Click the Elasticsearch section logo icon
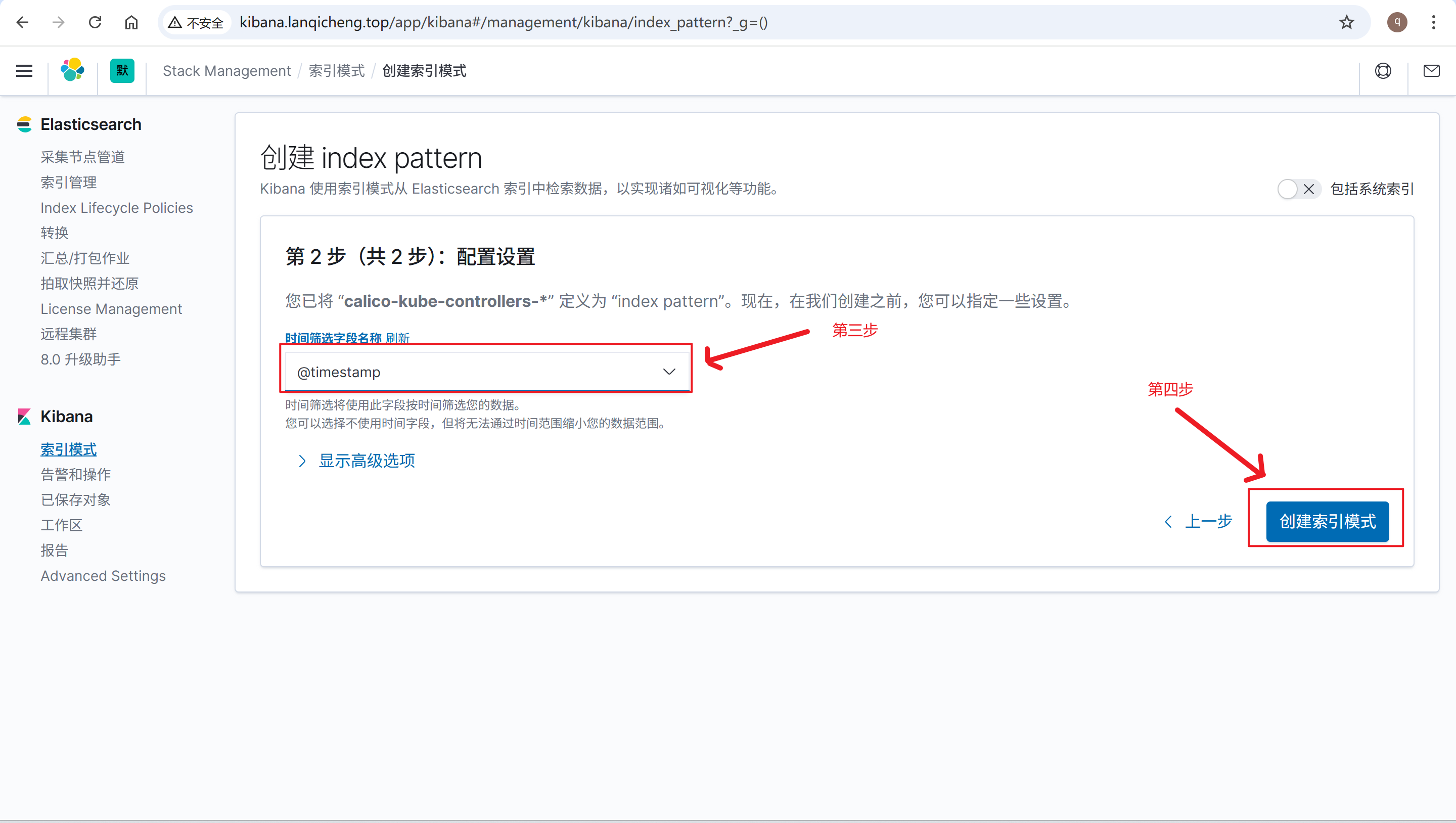1456x823 pixels. (24, 124)
